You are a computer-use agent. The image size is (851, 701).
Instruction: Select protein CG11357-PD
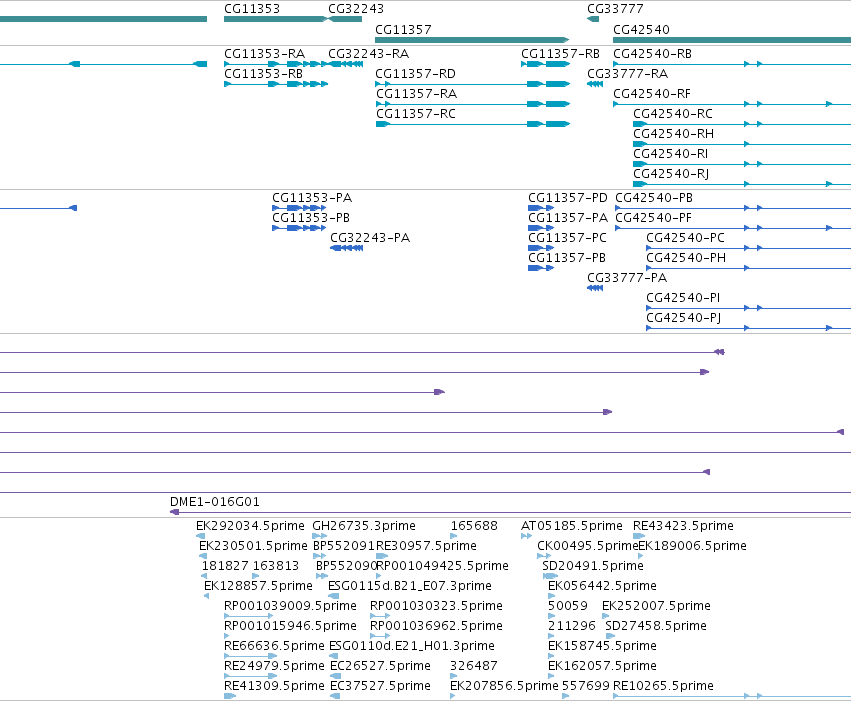click(568, 198)
